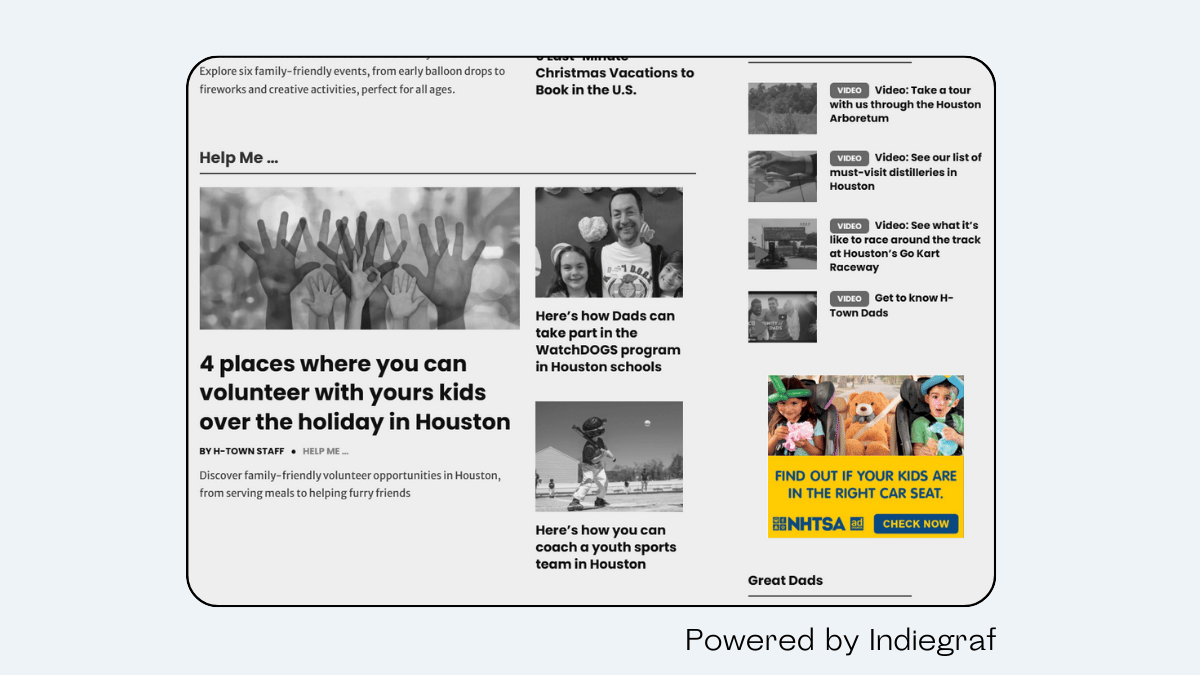Click the baseball kid thumbnail image
The width and height of the screenshot is (1200, 675).
point(608,456)
